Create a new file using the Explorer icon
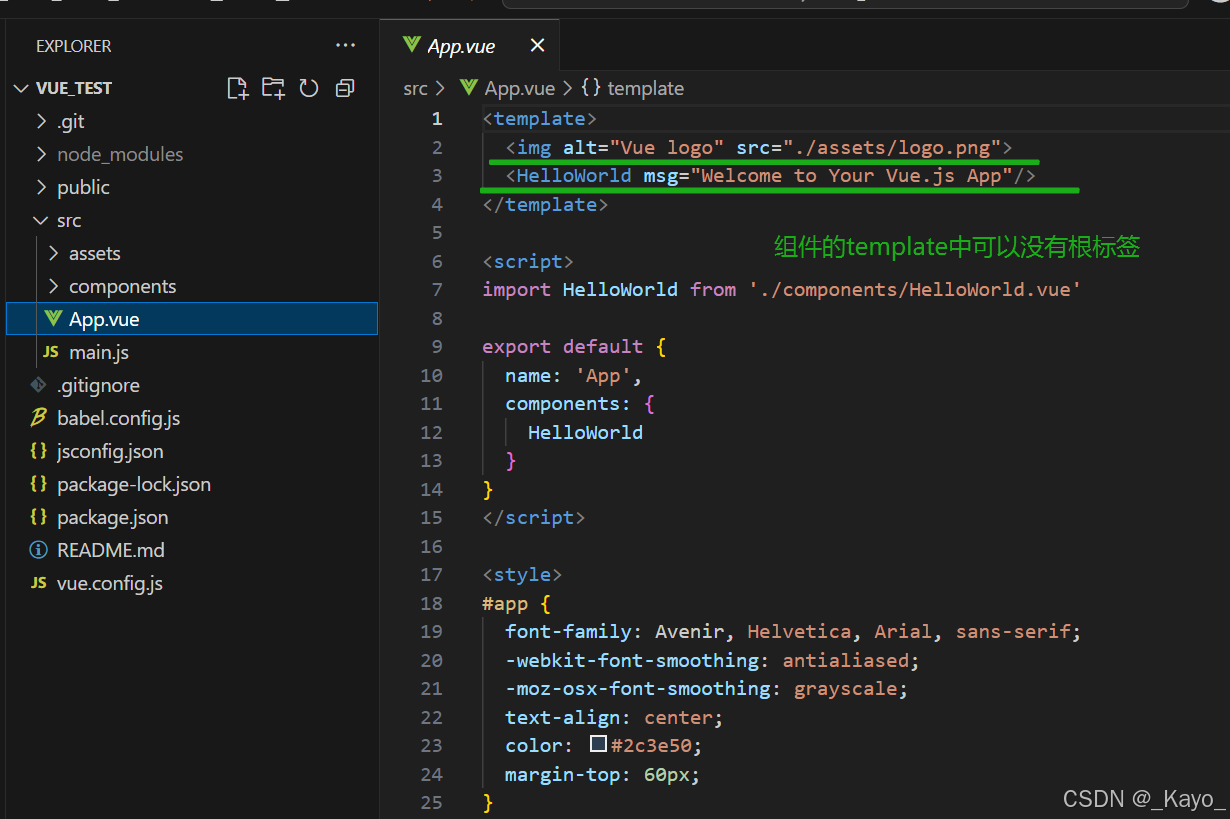Image resolution: width=1230 pixels, height=819 pixels. pyautogui.click(x=237, y=88)
